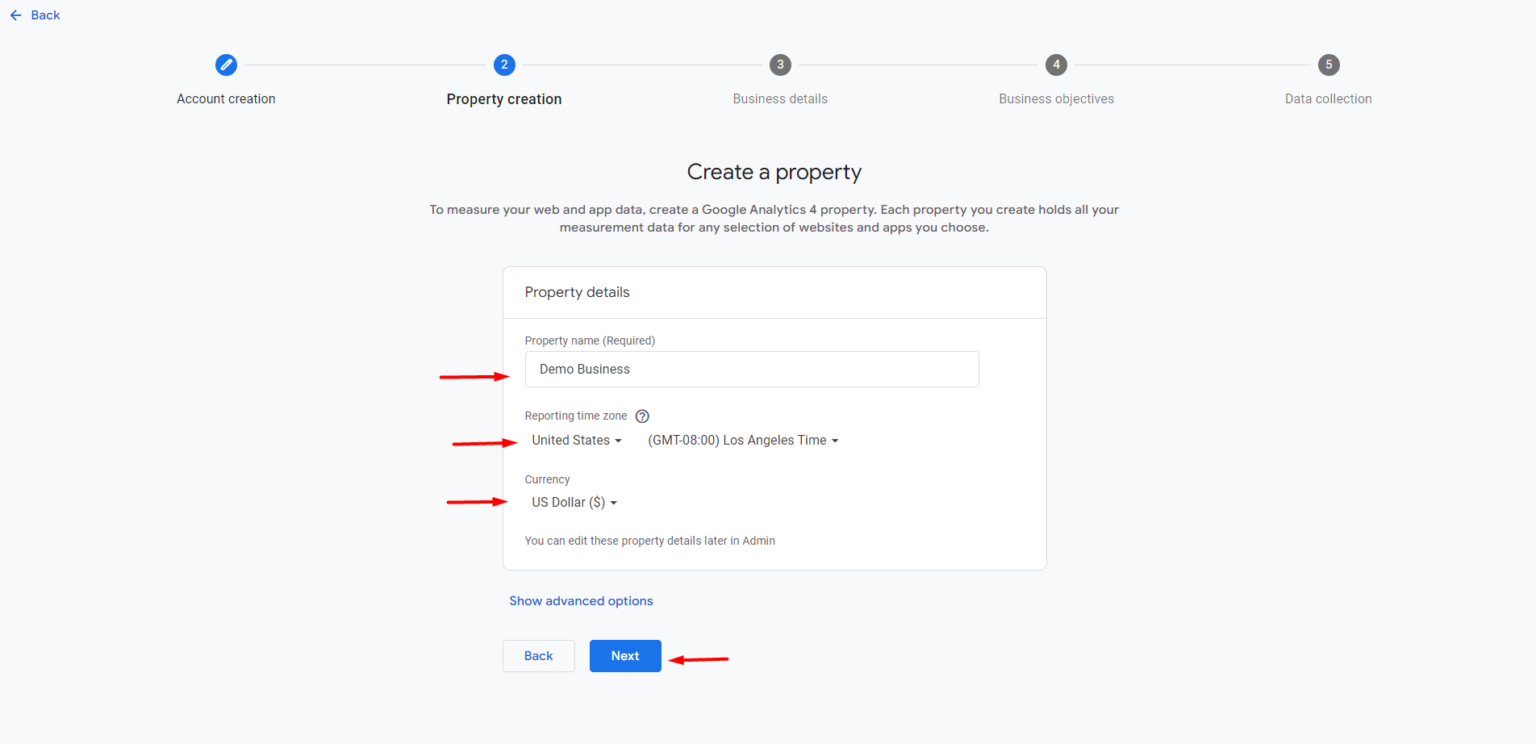Open the Los Angeles Time zone dropdown

click(742, 440)
